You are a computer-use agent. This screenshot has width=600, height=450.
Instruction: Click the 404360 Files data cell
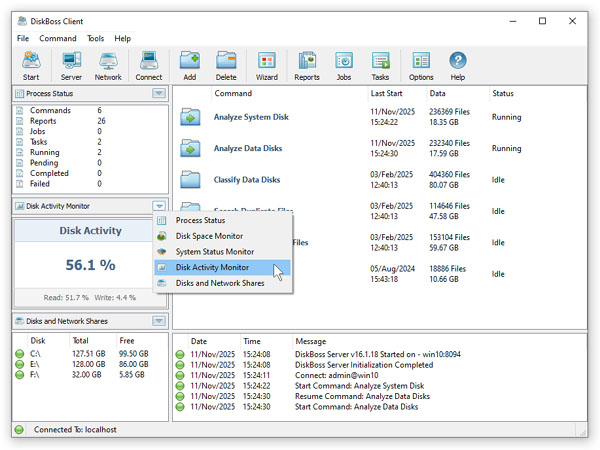click(449, 174)
